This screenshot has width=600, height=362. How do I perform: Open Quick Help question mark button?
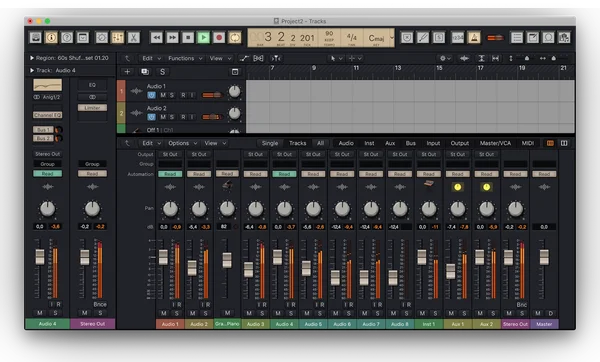67,38
